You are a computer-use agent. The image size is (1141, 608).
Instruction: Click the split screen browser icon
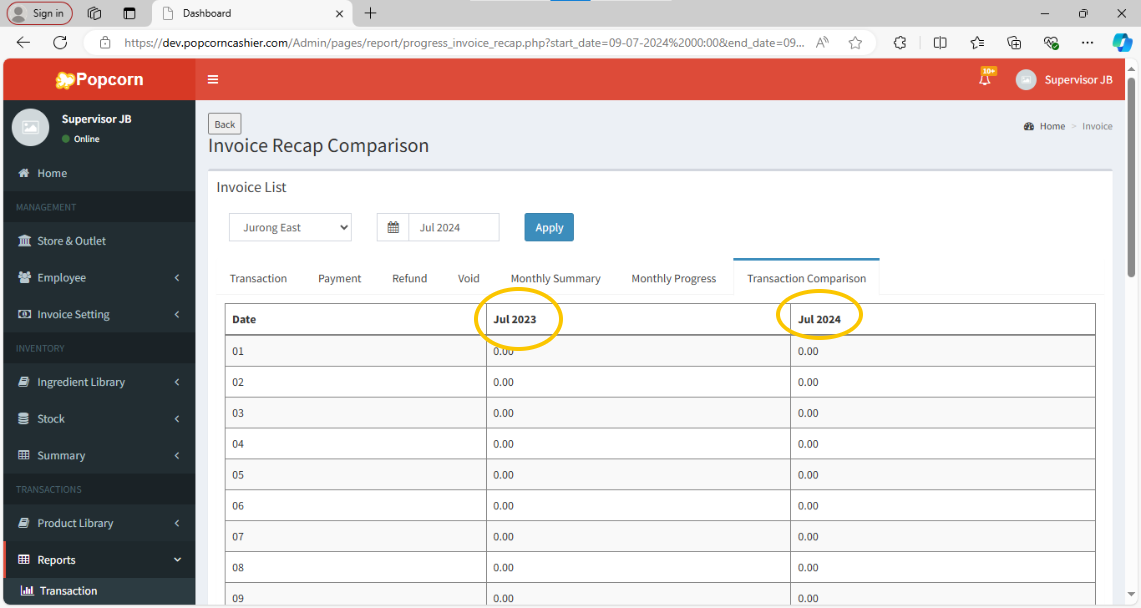tap(940, 43)
